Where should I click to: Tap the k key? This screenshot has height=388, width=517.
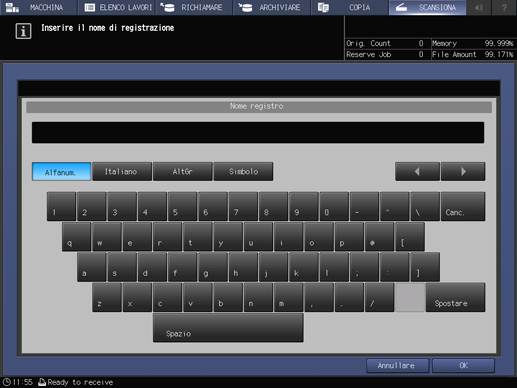(x=304, y=267)
